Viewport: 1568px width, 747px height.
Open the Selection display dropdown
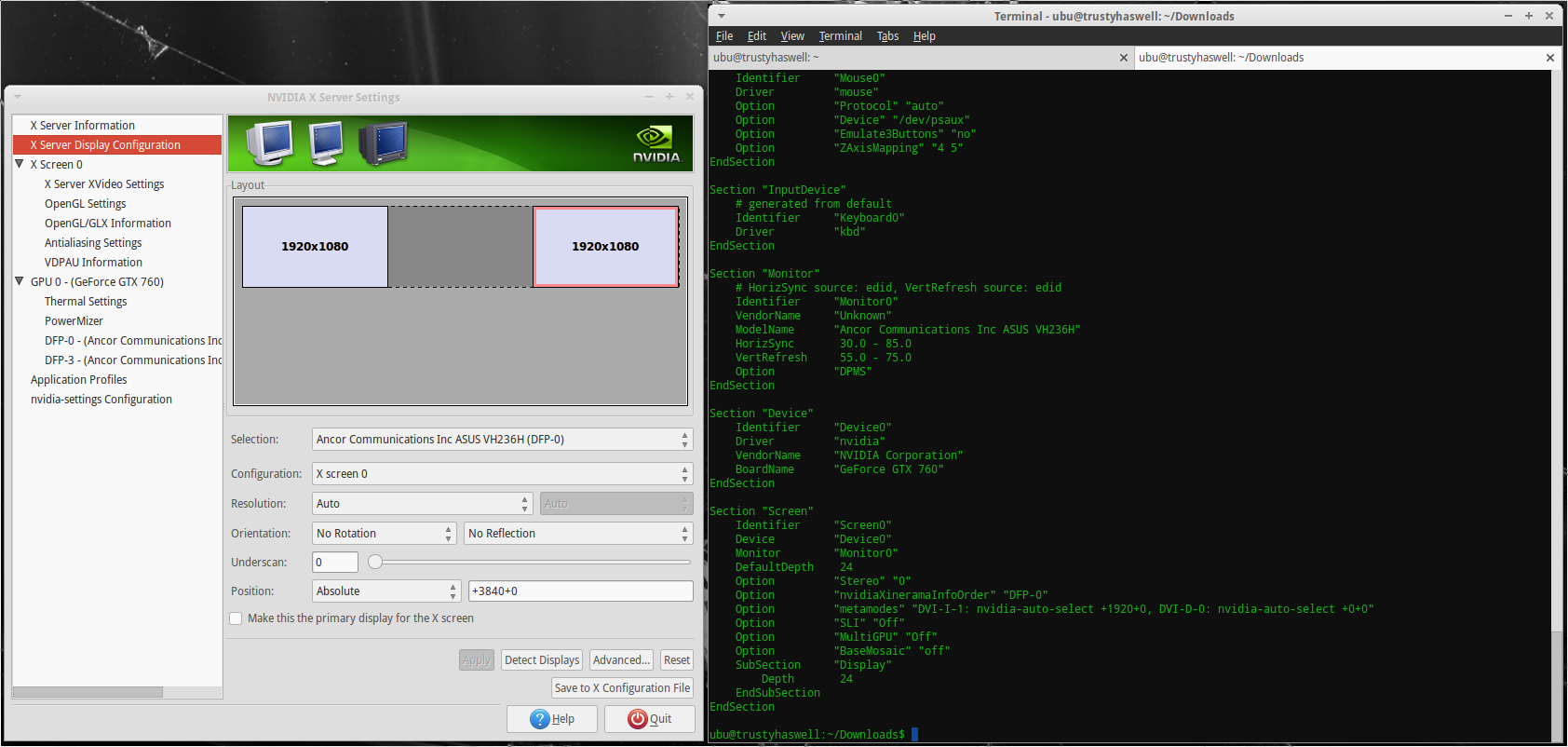[503, 440]
